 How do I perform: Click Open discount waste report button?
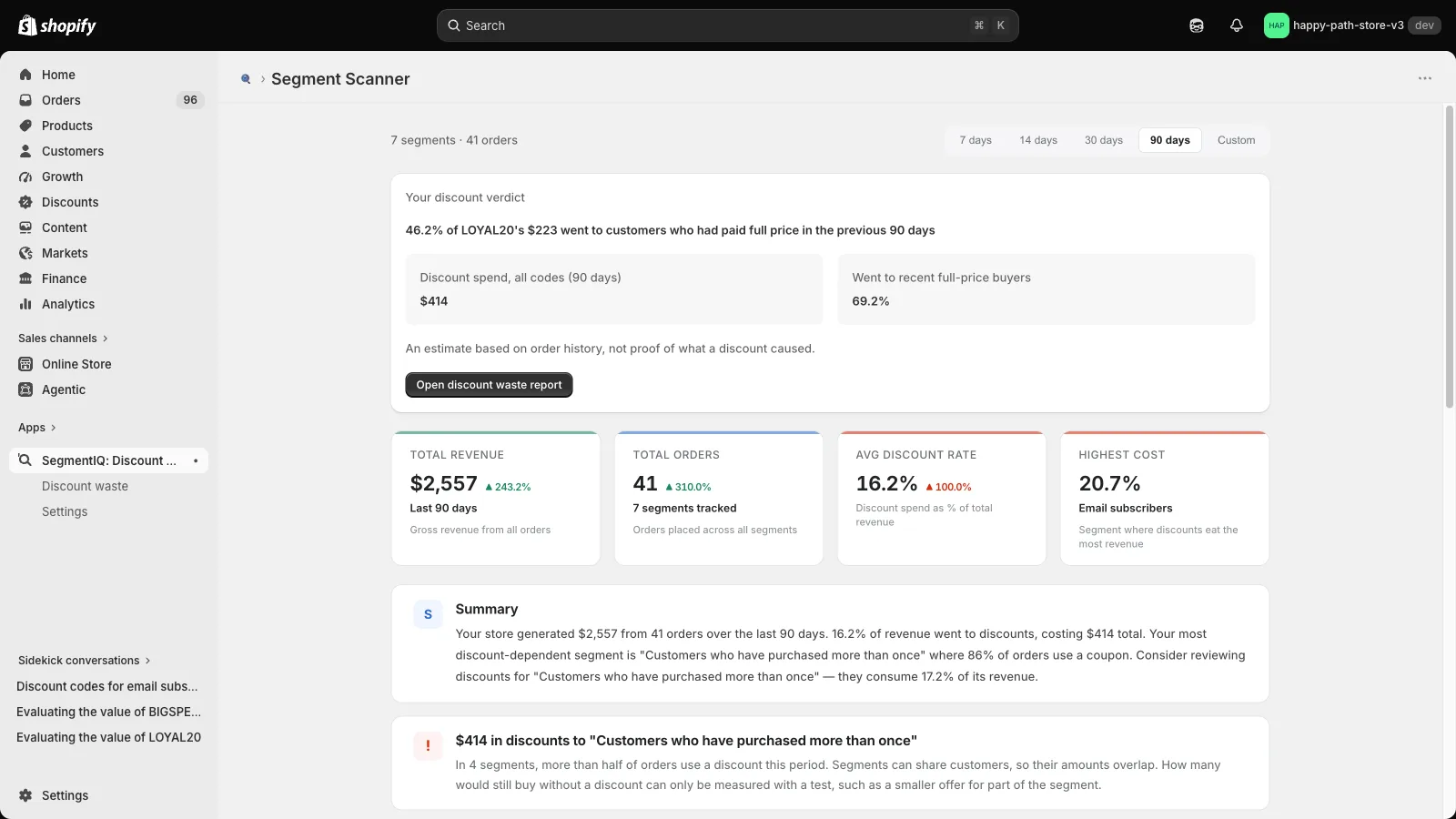tap(489, 385)
